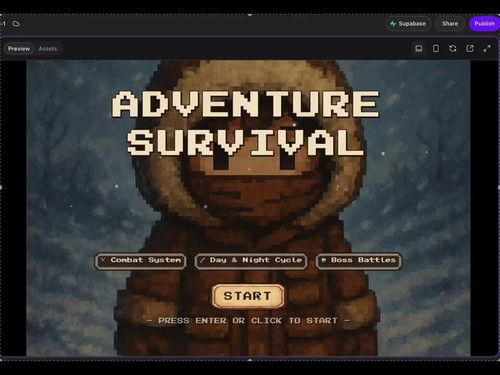Click the Boss Battles badge
Image resolution: width=500 pixels, height=375 pixels.
359,261
